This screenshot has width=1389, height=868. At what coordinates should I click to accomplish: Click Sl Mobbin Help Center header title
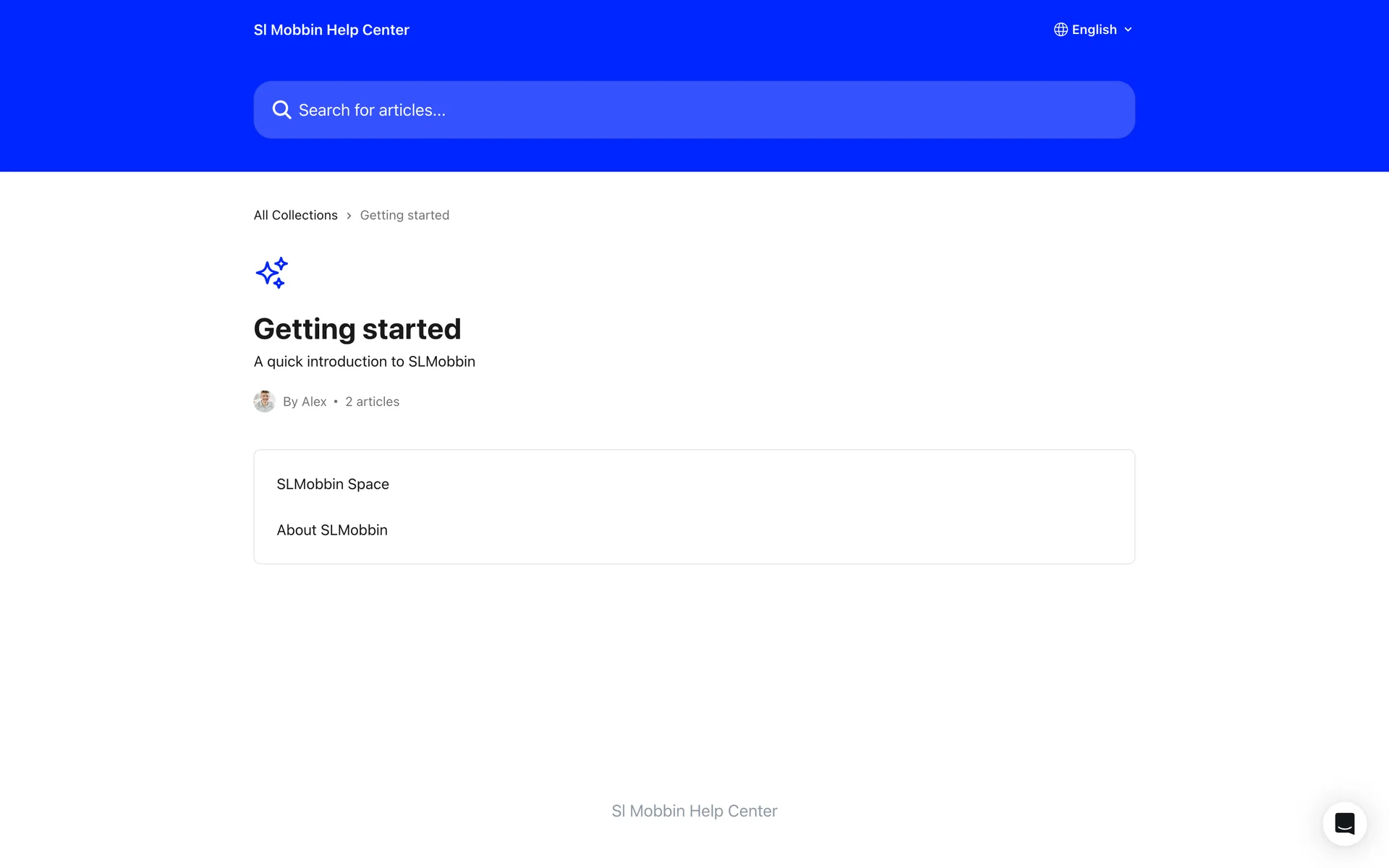(331, 30)
